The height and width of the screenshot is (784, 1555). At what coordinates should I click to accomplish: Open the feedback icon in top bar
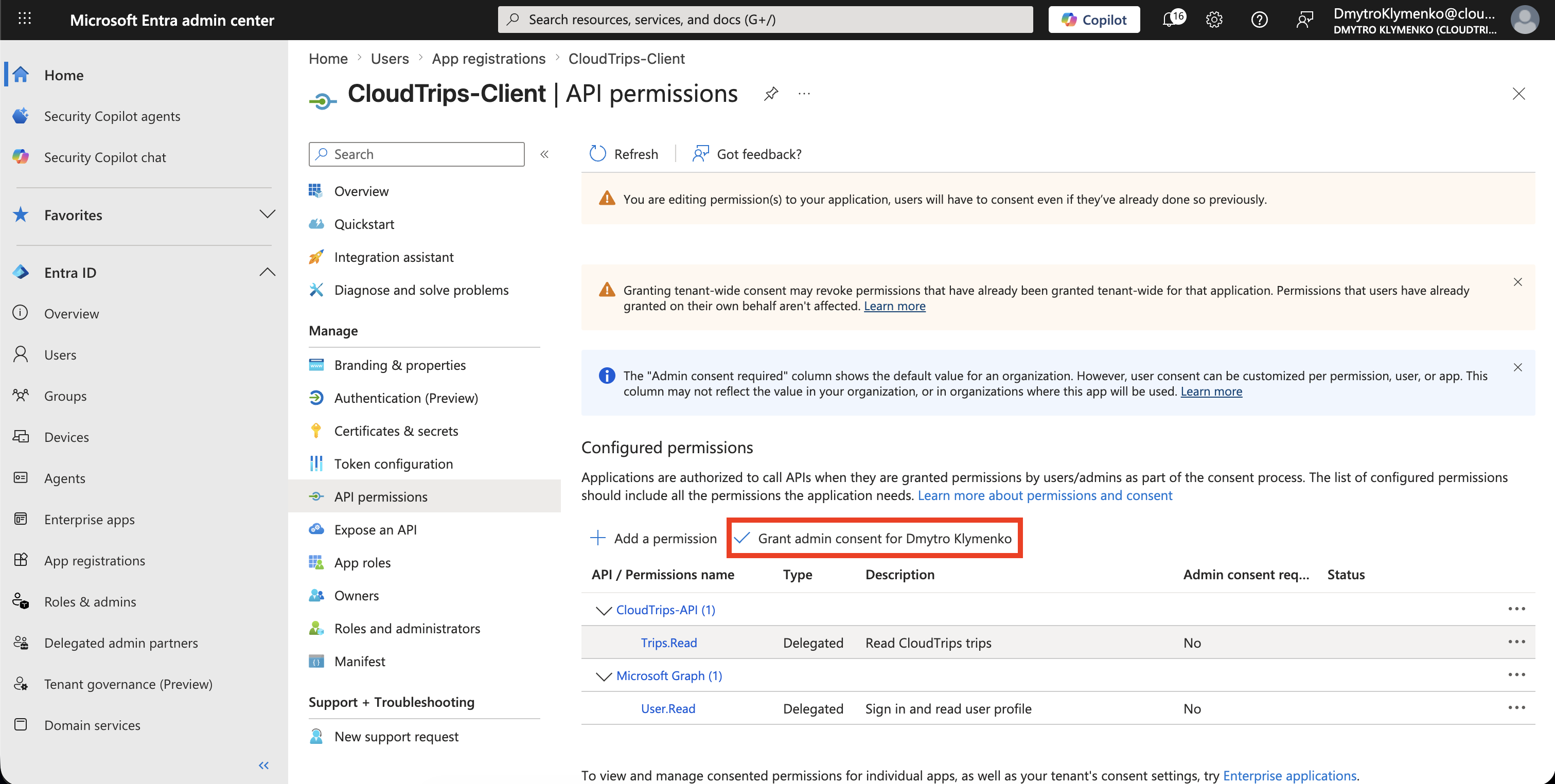1304,20
